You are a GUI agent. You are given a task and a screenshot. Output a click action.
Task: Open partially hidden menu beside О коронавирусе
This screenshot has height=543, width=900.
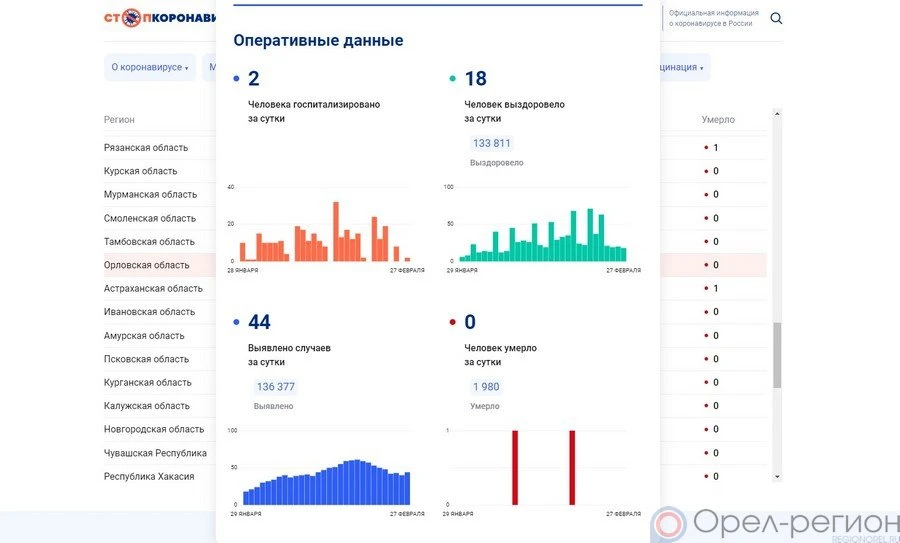click(x=210, y=68)
